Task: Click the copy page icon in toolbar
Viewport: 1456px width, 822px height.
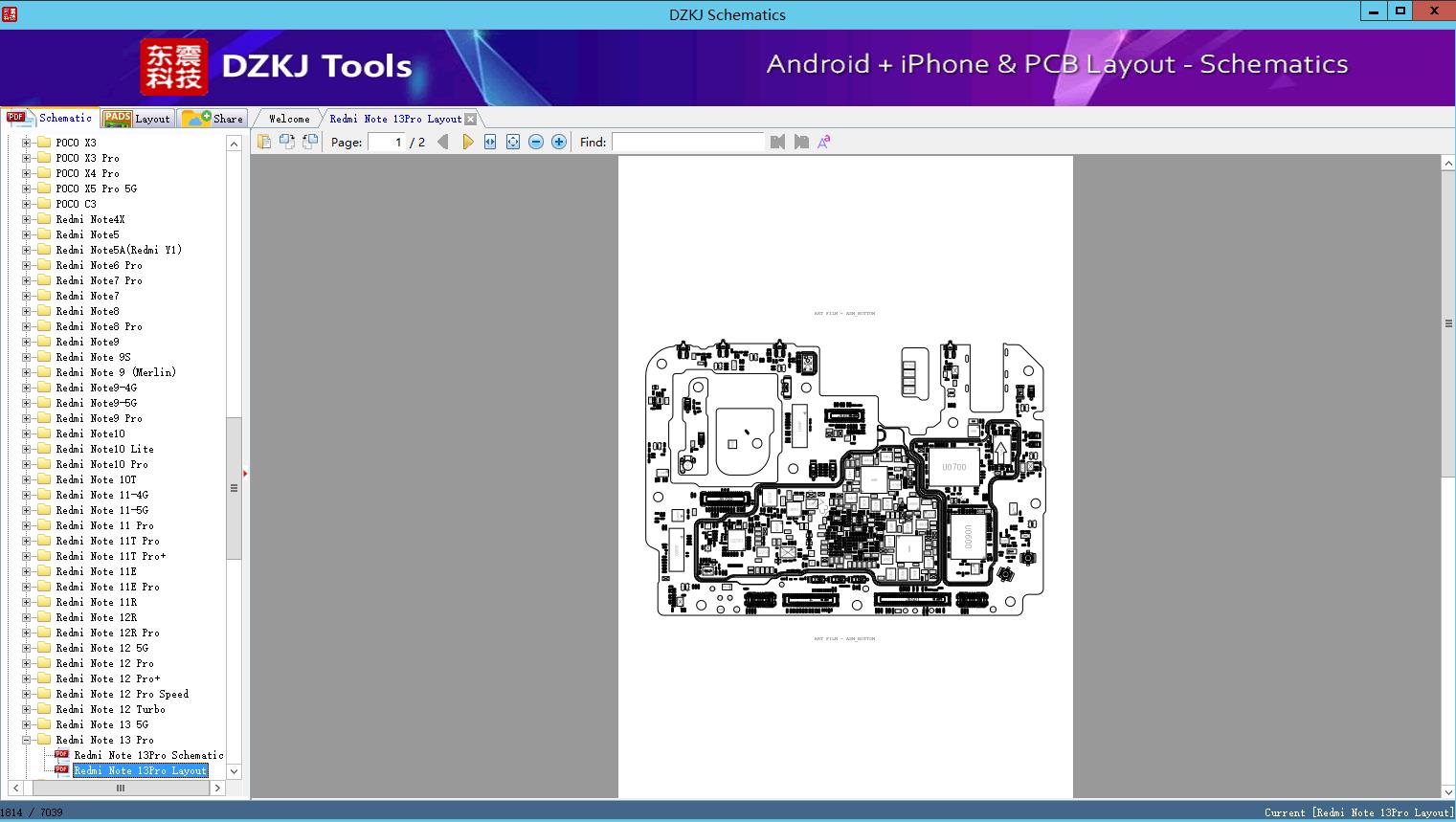Action: coord(264,142)
